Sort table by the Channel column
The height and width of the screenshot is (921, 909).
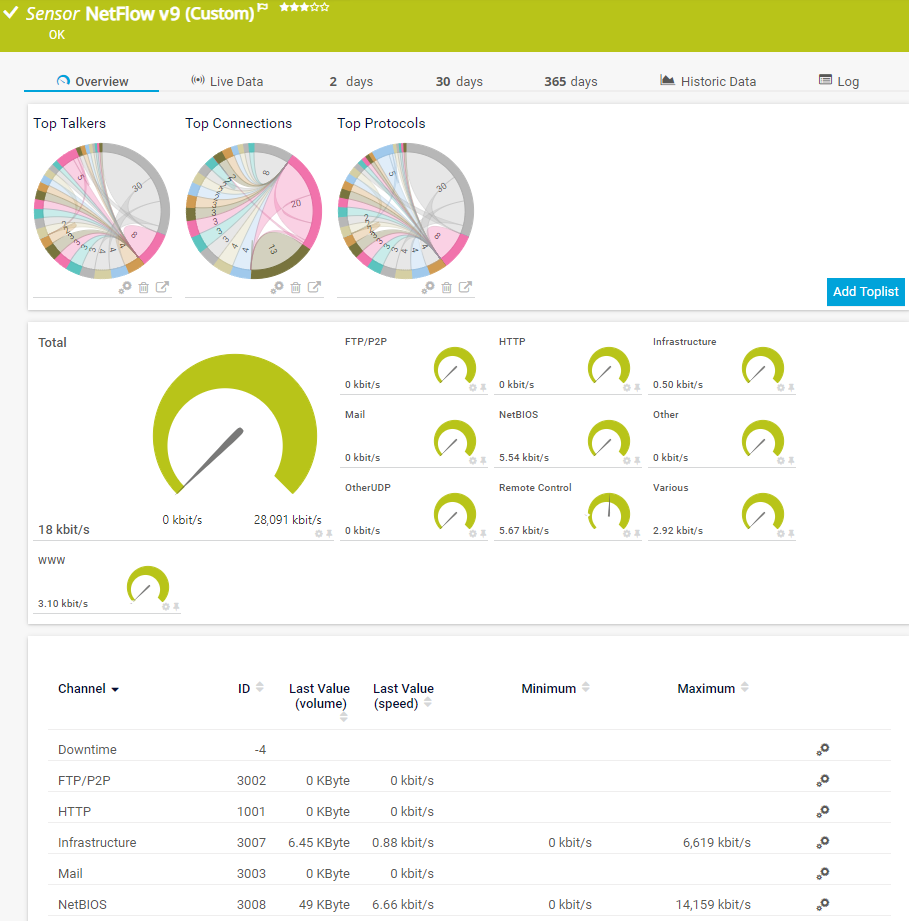tap(88, 689)
